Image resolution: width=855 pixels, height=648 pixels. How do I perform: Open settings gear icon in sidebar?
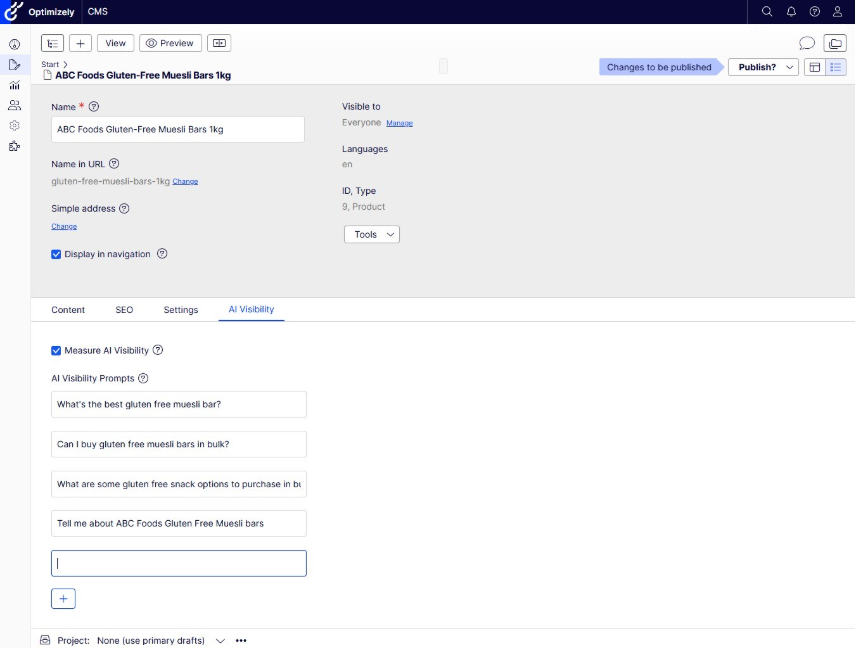click(15, 125)
